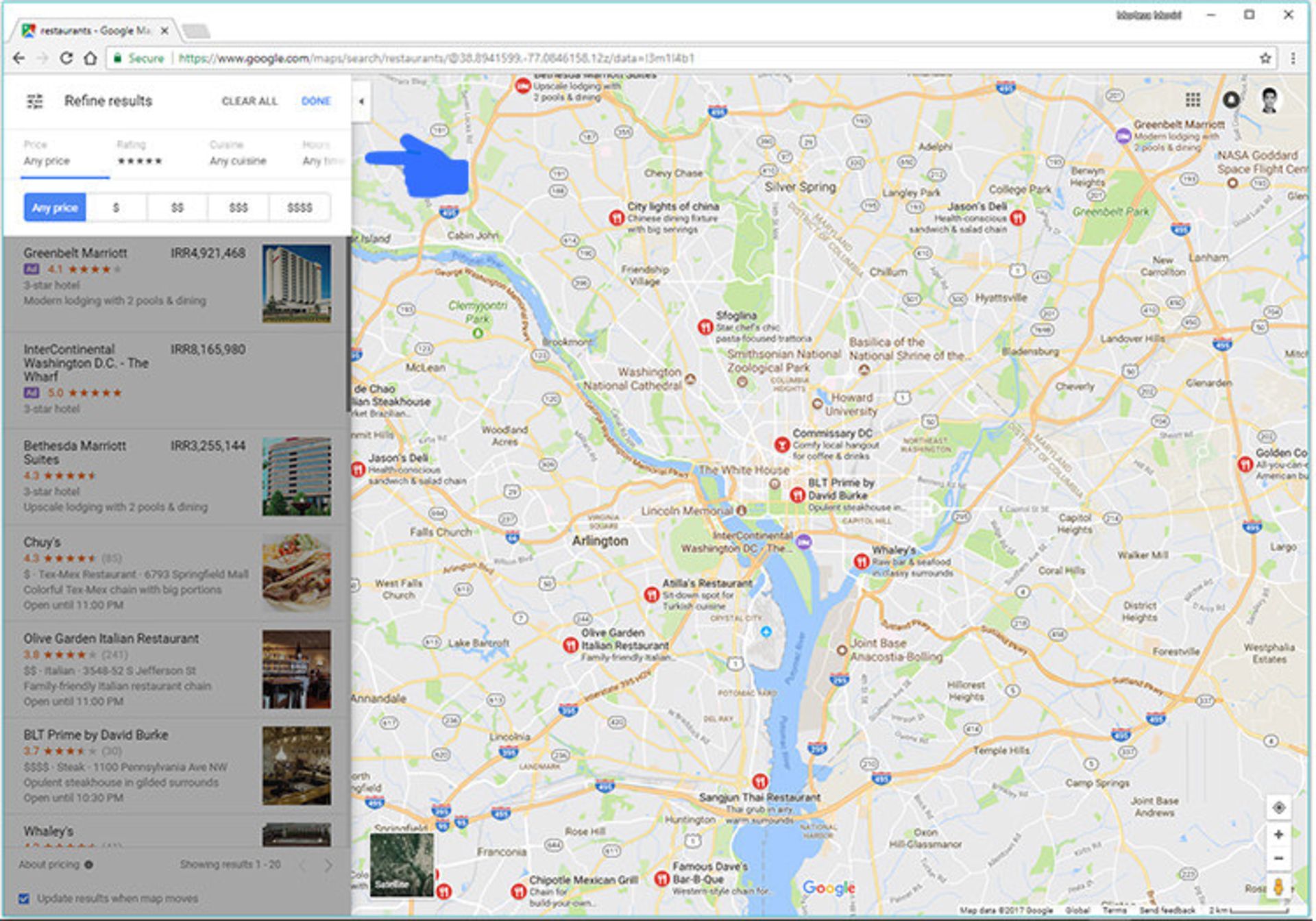Click Chuy's food photo thumbnail

[x=296, y=573]
